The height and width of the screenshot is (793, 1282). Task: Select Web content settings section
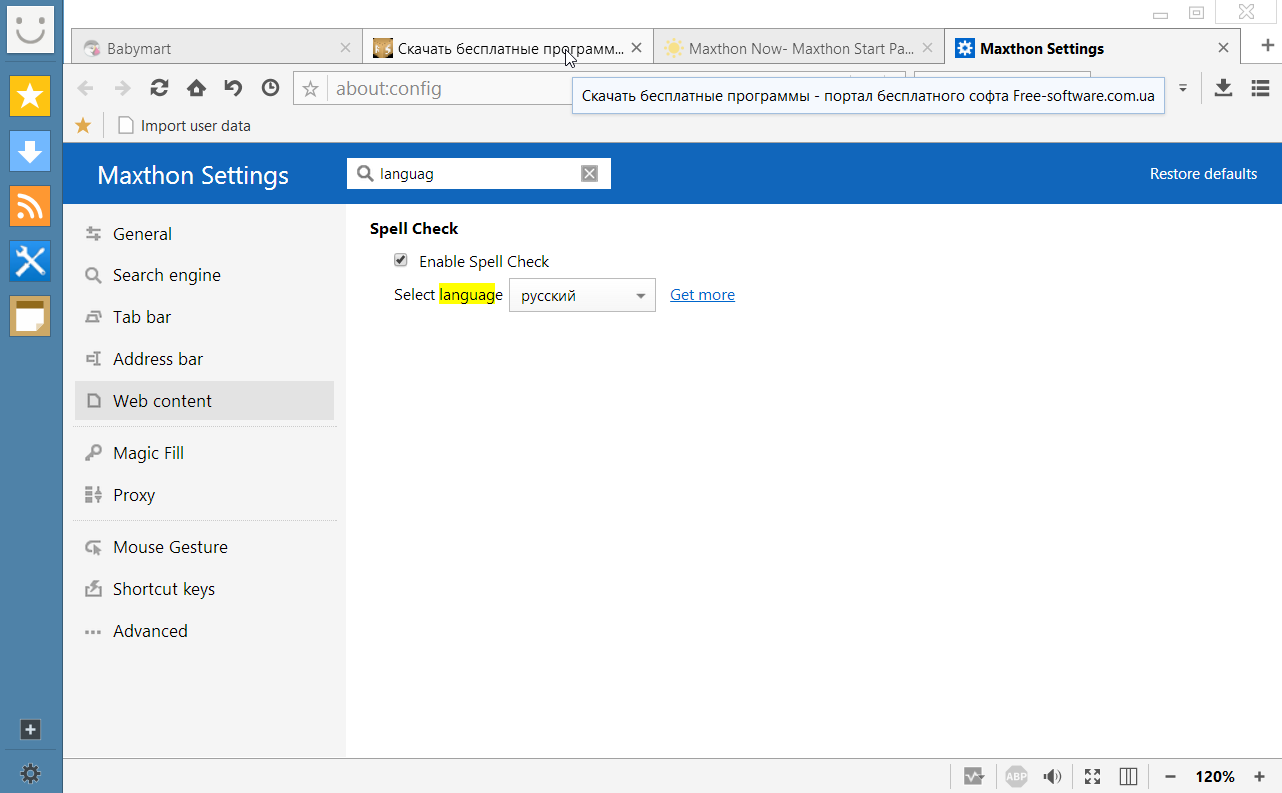click(204, 401)
